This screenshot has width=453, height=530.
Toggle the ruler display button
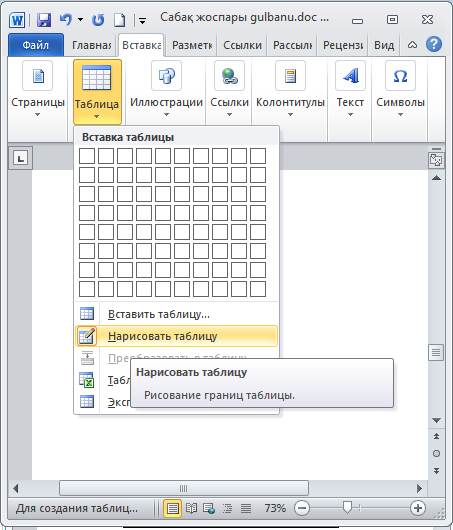coord(436,160)
